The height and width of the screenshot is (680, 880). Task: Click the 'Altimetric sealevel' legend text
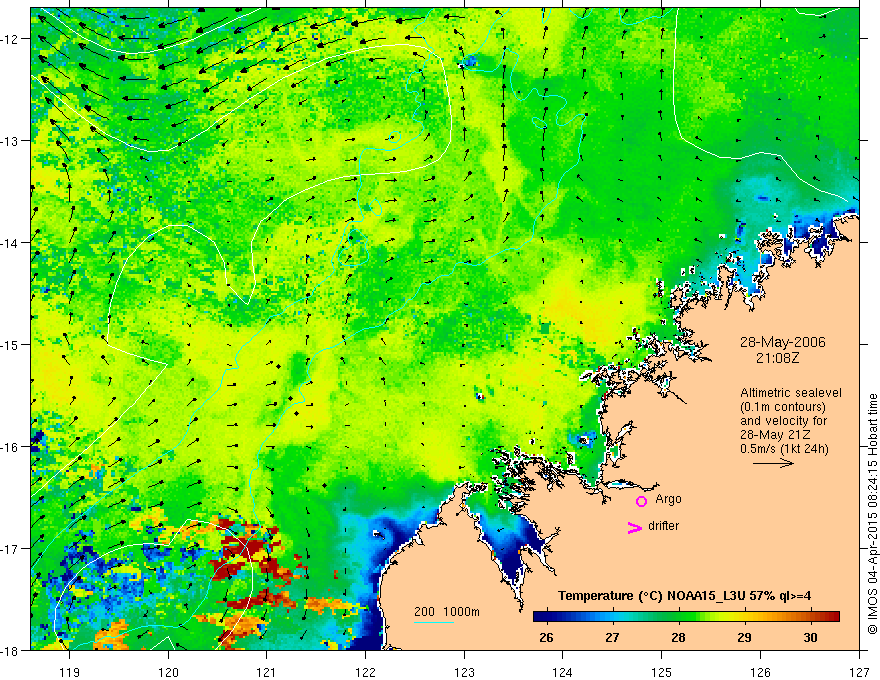coord(791,393)
